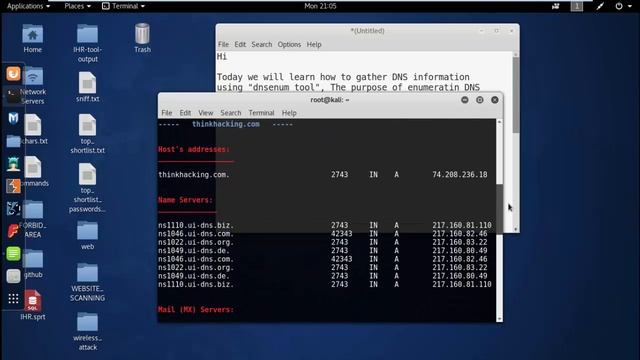Select the sniff.txt file icon
The width and height of the screenshot is (640, 360).
[87, 87]
